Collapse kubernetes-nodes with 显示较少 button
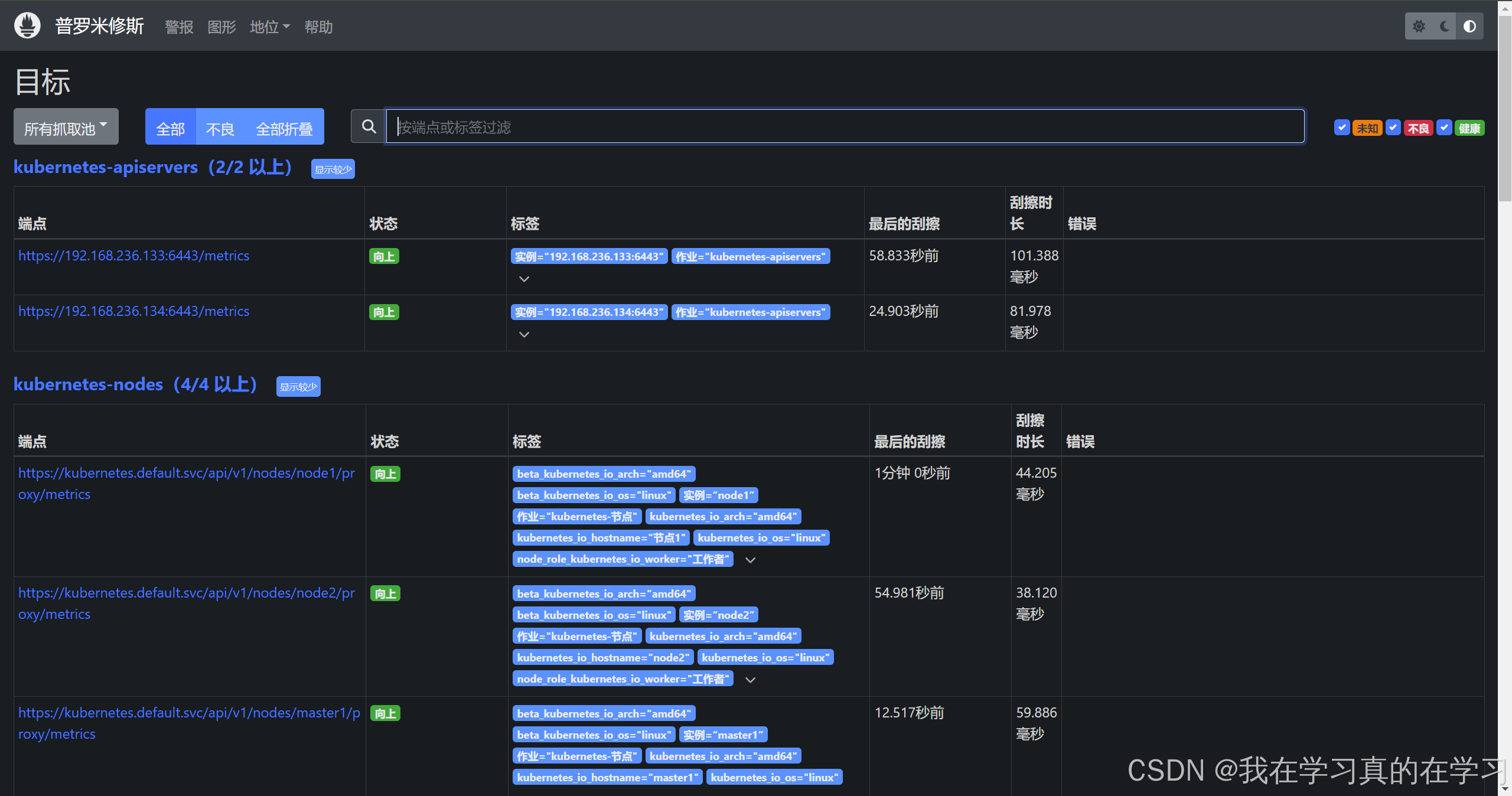This screenshot has width=1512, height=796. [x=298, y=387]
